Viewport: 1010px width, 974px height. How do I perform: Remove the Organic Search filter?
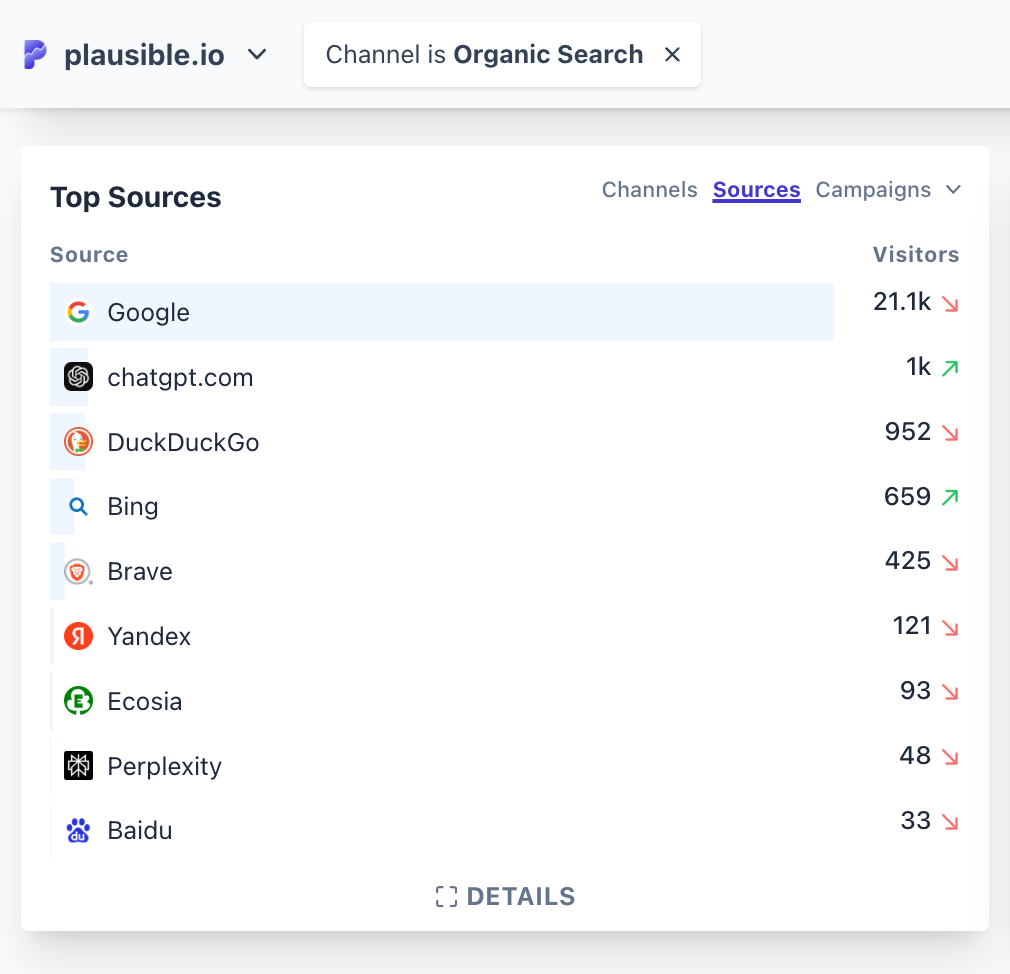click(x=672, y=55)
